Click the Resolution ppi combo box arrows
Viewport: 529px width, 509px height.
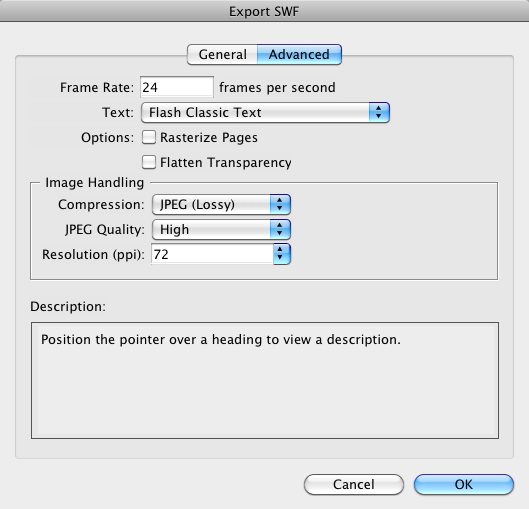point(282,254)
